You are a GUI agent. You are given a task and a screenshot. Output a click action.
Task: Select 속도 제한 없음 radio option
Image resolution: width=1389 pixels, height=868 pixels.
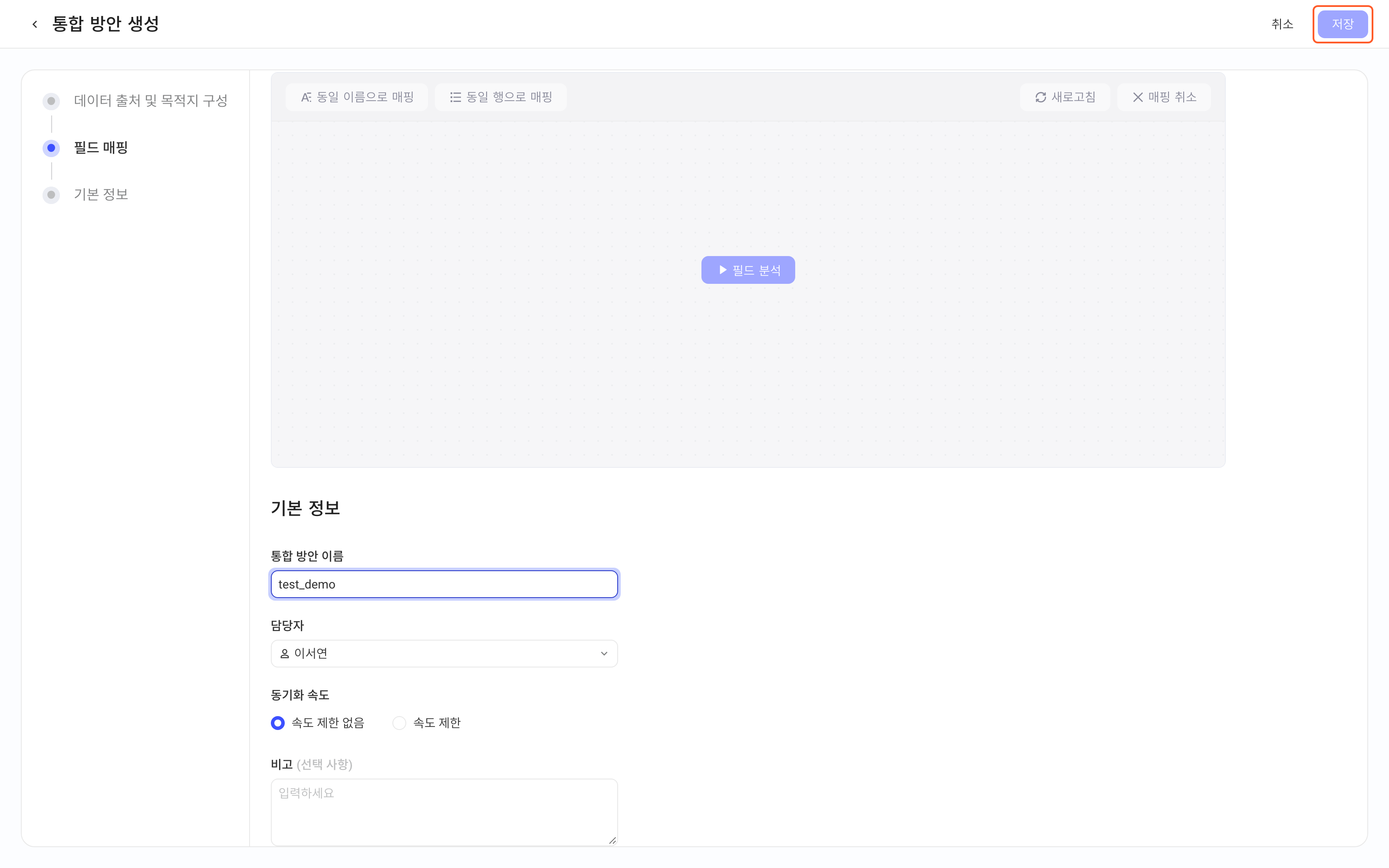[x=318, y=723]
